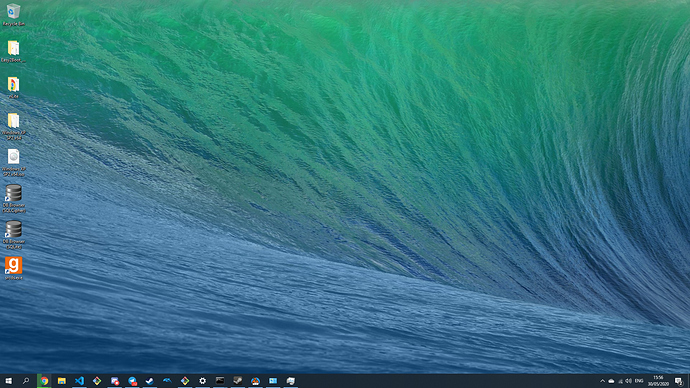
Task: Select DB Browser (SQLCipher) shortcut
Action: (14, 198)
